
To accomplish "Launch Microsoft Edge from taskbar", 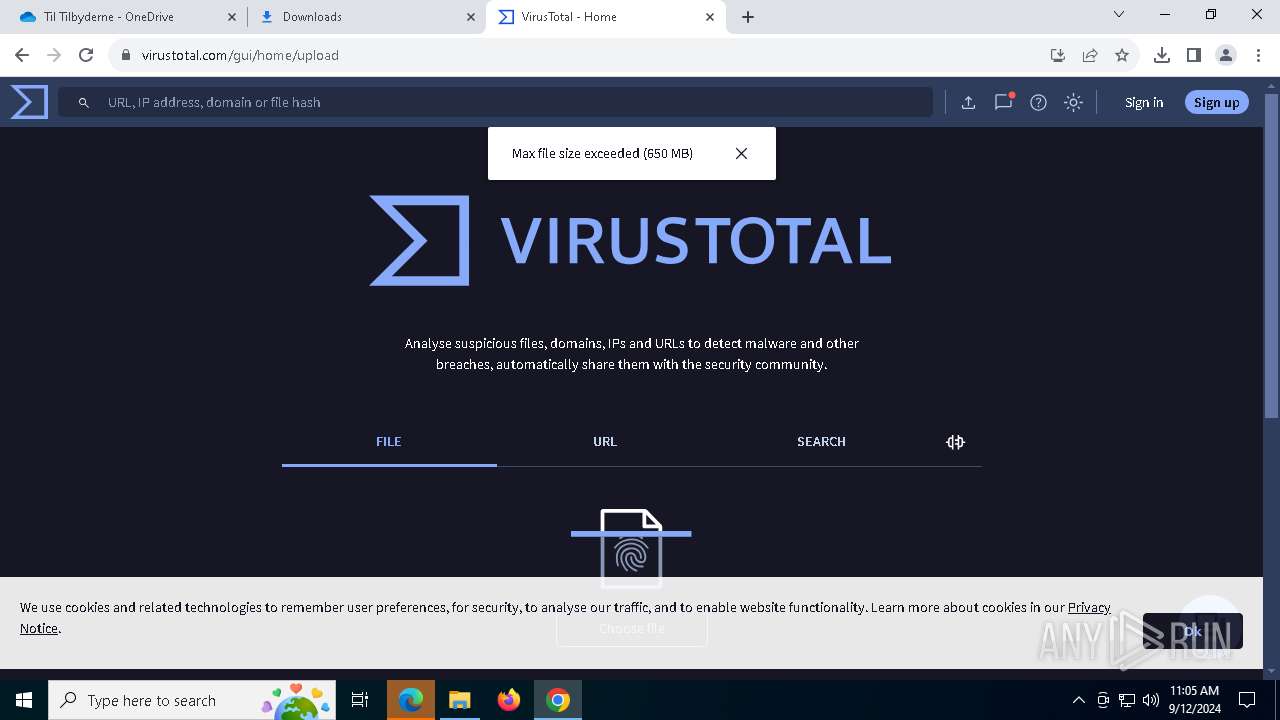I will tap(411, 700).
